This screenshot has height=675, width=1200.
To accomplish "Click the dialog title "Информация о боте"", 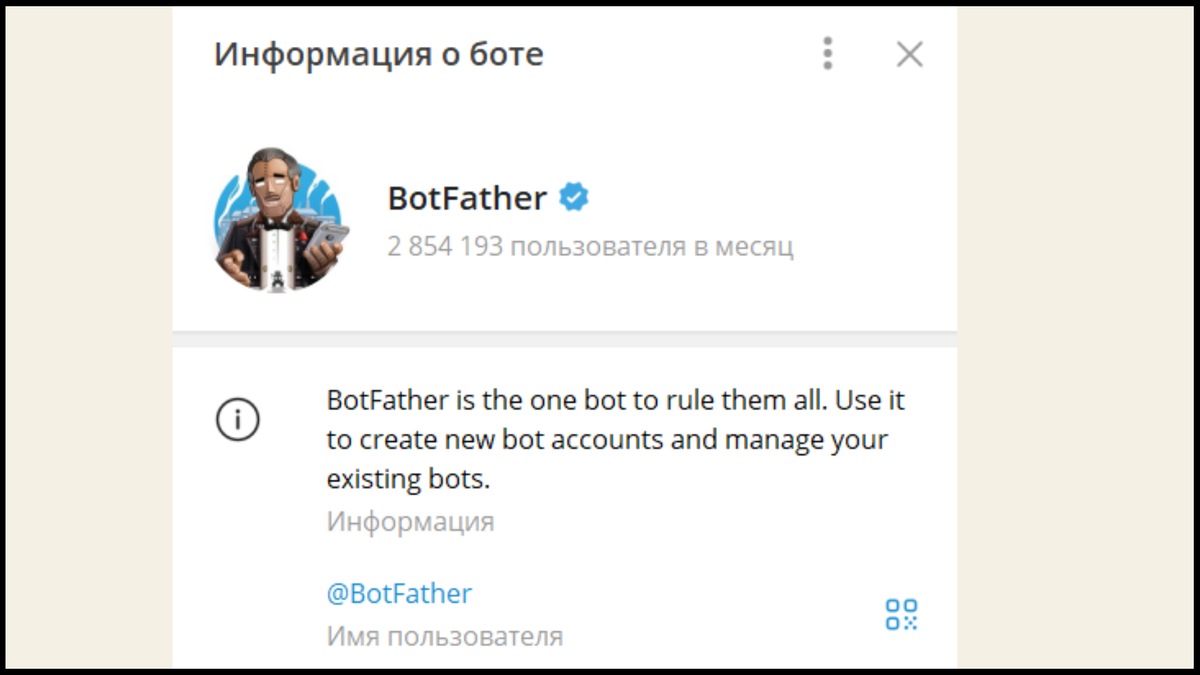I will [x=380, y=54].
